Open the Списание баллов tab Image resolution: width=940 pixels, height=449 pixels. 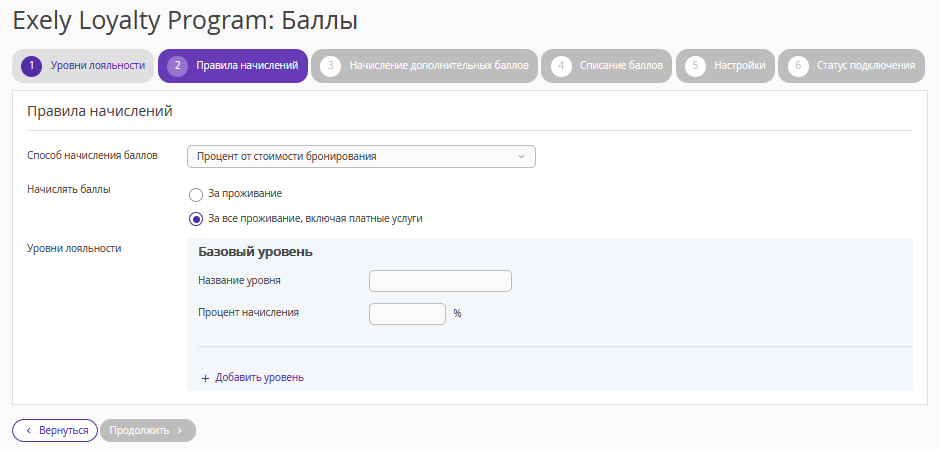click(606, 66)
